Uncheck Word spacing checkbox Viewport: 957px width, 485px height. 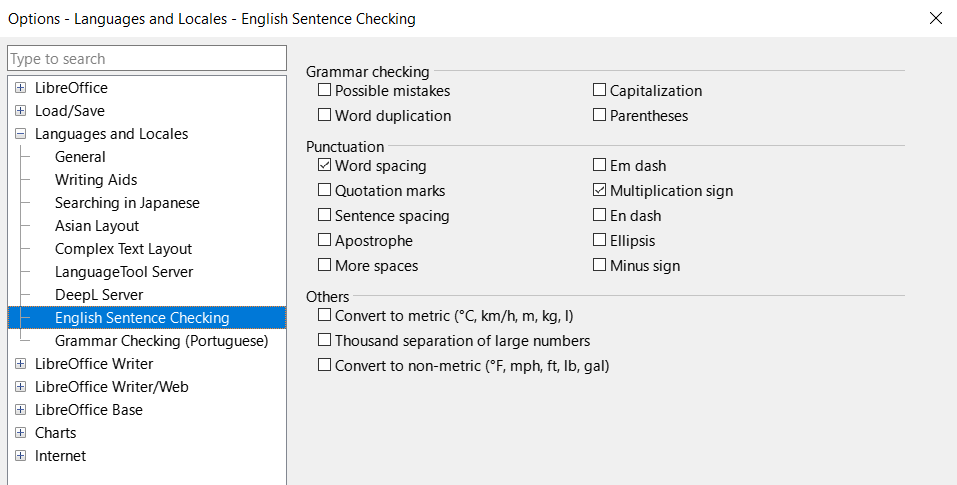point(325,165)
